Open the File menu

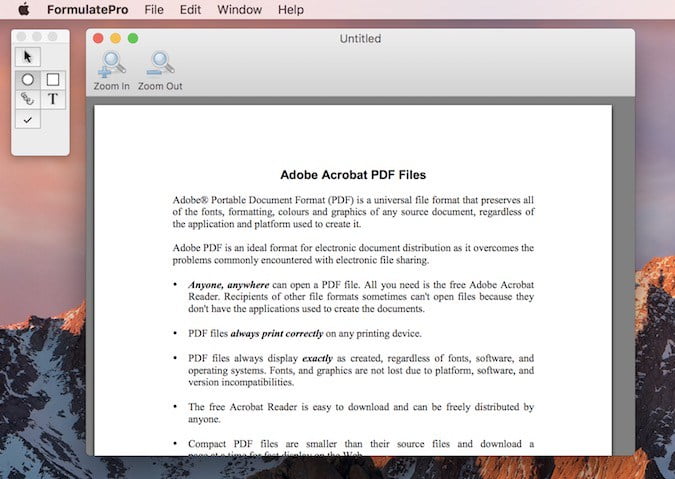click(x=154, y=9)
